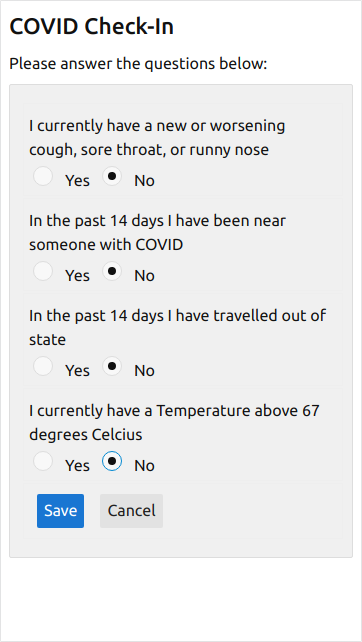Click the Yes label text under cough question
The width and height of the screenshot is (362, 642).
tap(77, 181)
